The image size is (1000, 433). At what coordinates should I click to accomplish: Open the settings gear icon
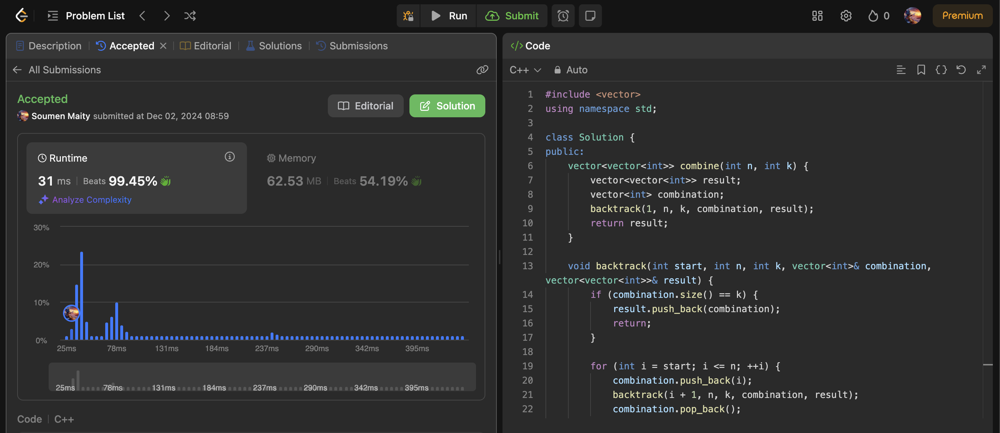pos(846,16)
